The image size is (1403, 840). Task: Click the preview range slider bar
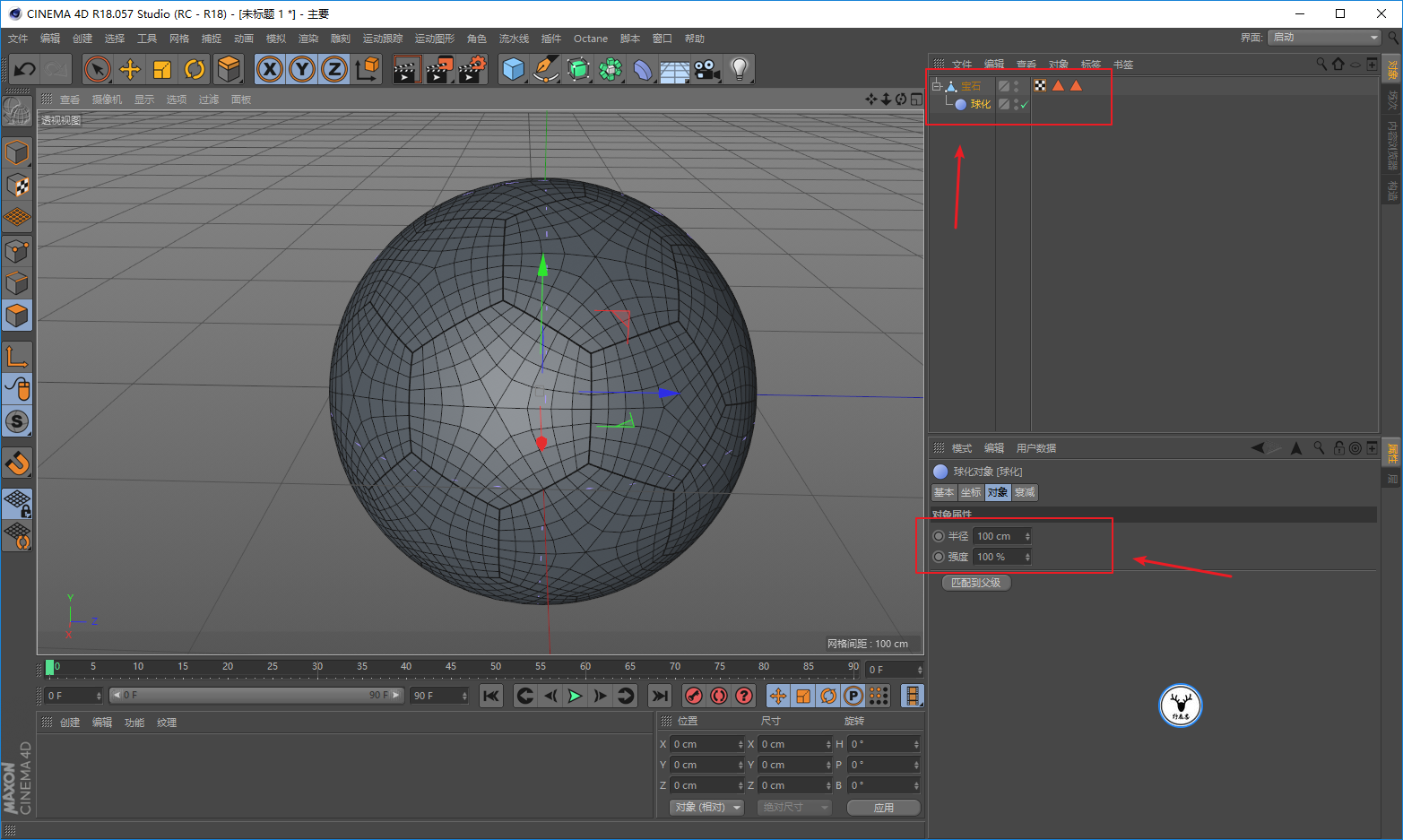click(x=256, y=696)
